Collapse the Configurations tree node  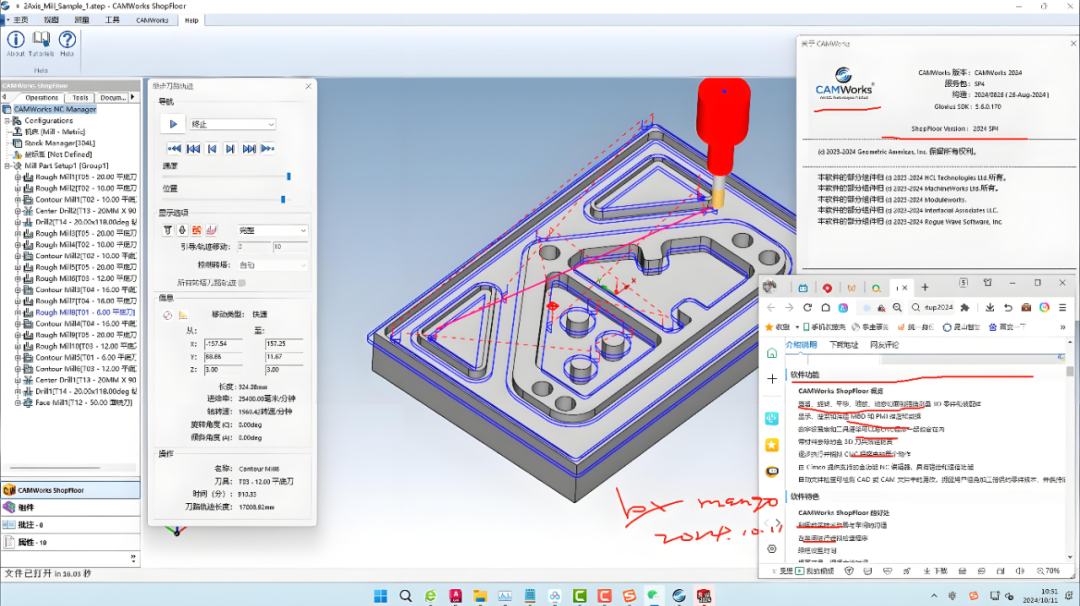click(x=8, y=121)
